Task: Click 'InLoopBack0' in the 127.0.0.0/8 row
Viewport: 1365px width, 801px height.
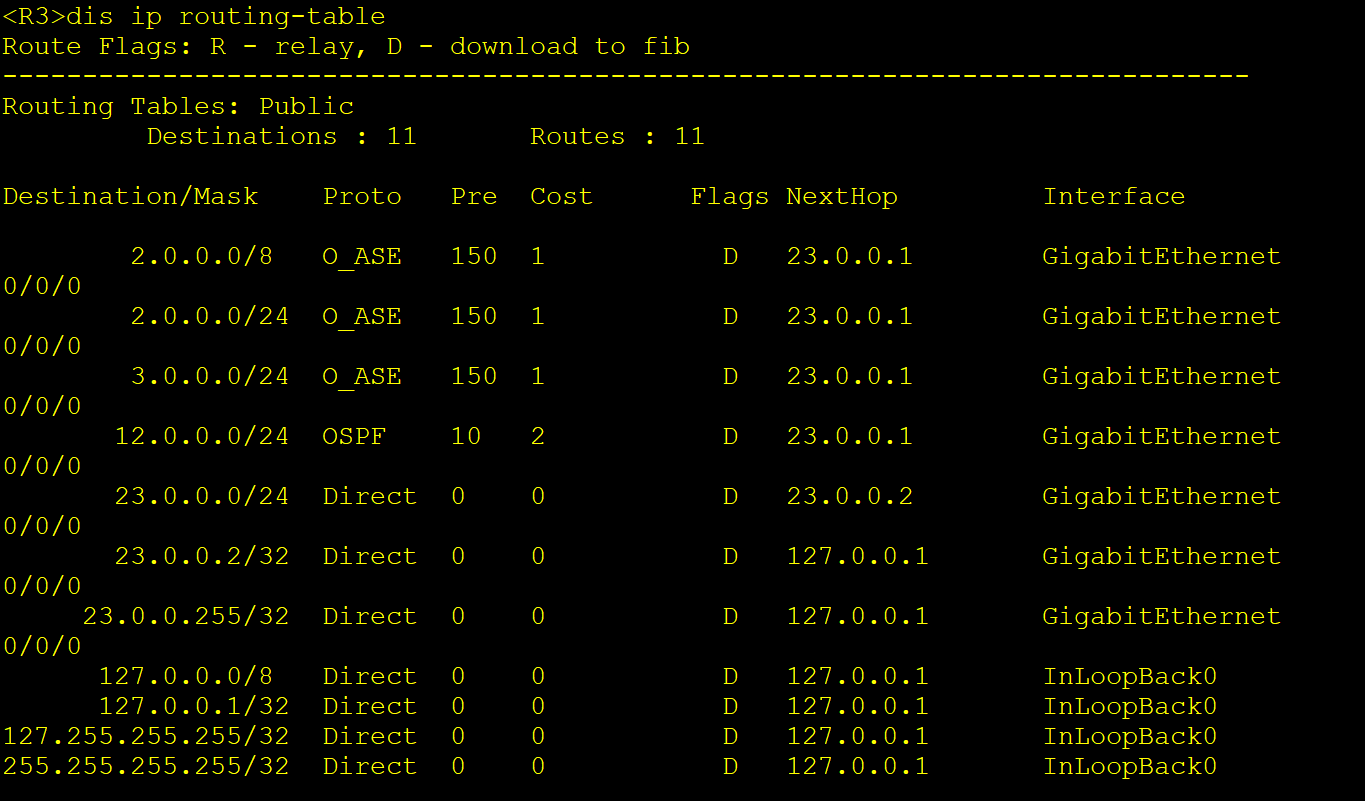Action: tap(1130, 677)
